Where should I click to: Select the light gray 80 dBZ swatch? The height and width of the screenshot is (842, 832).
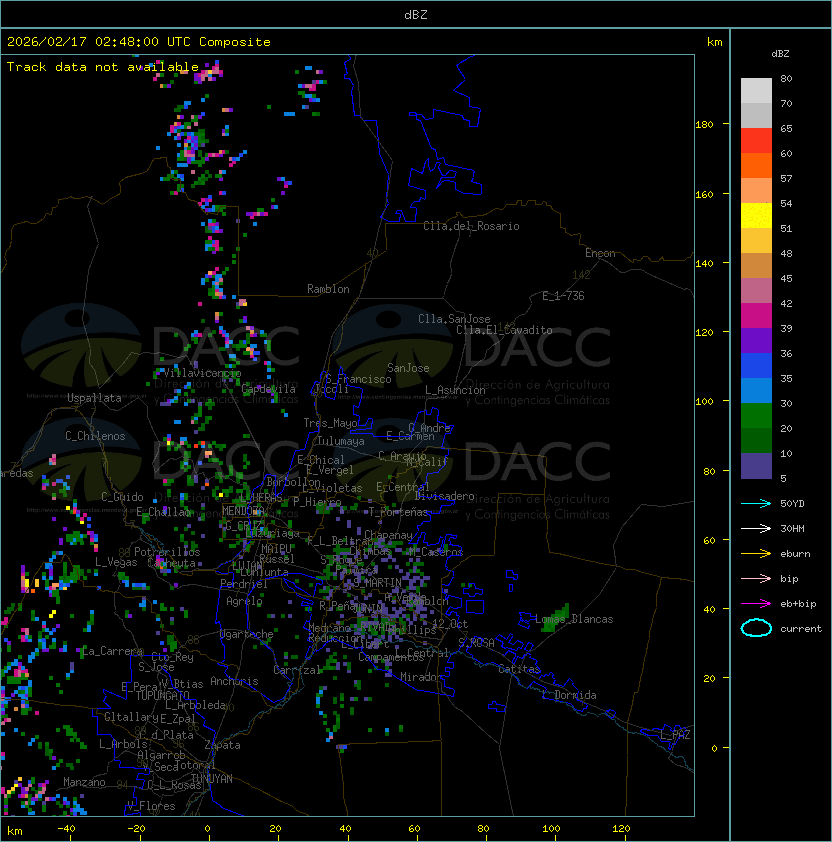click(756, 90)
